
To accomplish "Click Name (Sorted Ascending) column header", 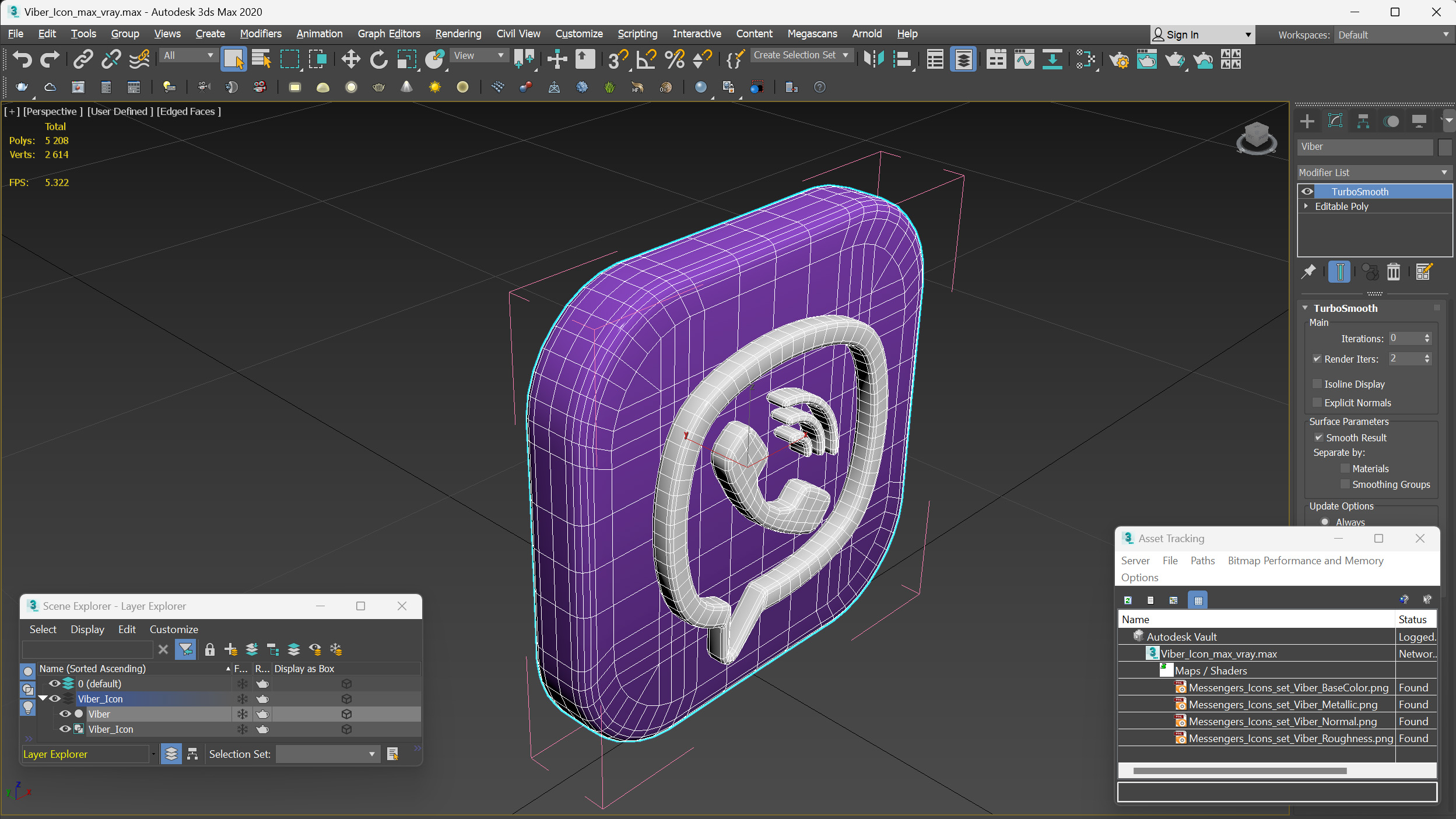I will (134, 669).
